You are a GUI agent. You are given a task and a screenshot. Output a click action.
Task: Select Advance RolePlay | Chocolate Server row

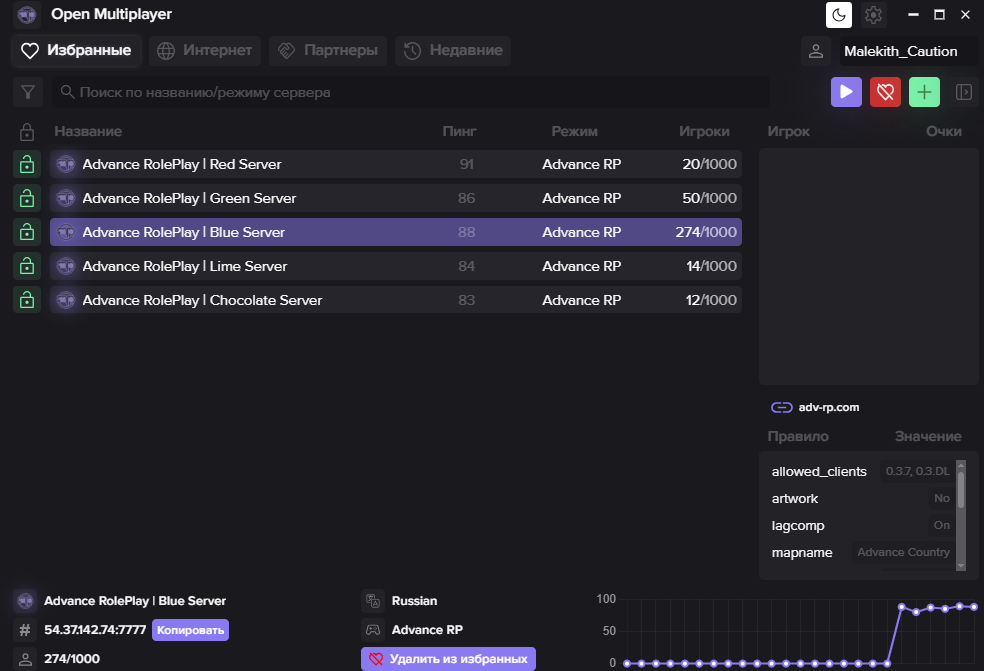tap(396, 300)
